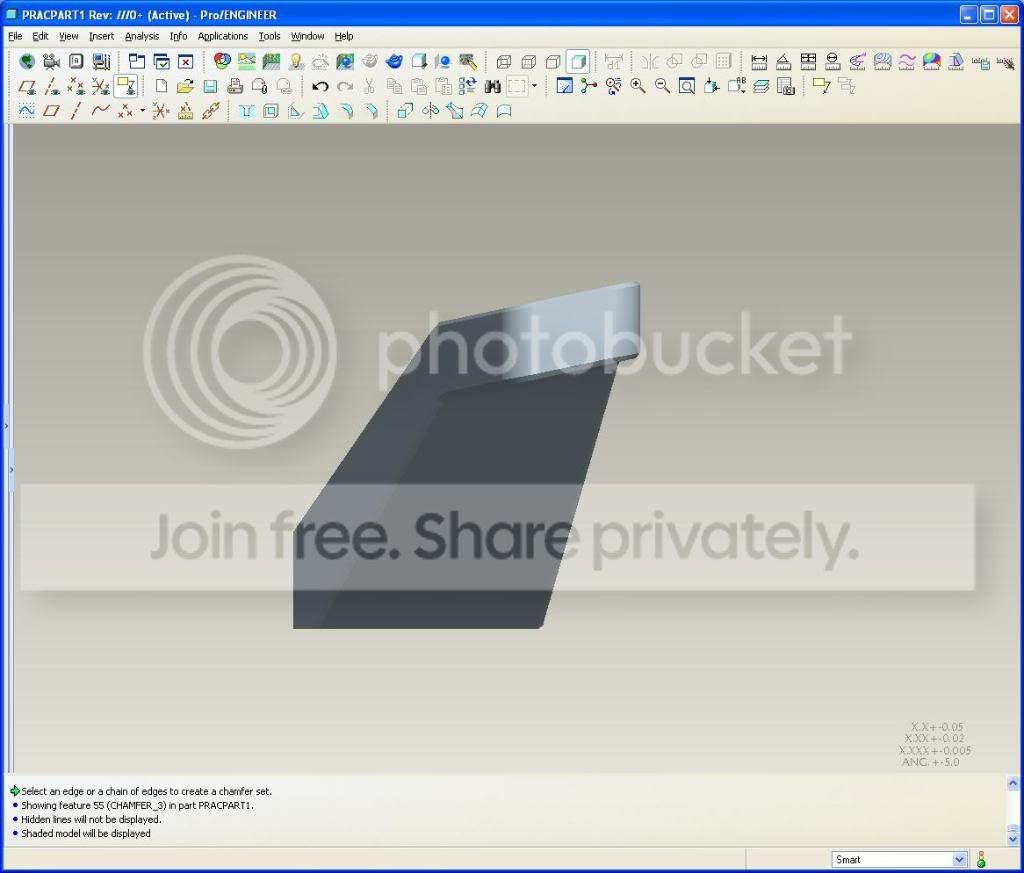
Task: Create a datum curve
Action: tap(101, 111)
